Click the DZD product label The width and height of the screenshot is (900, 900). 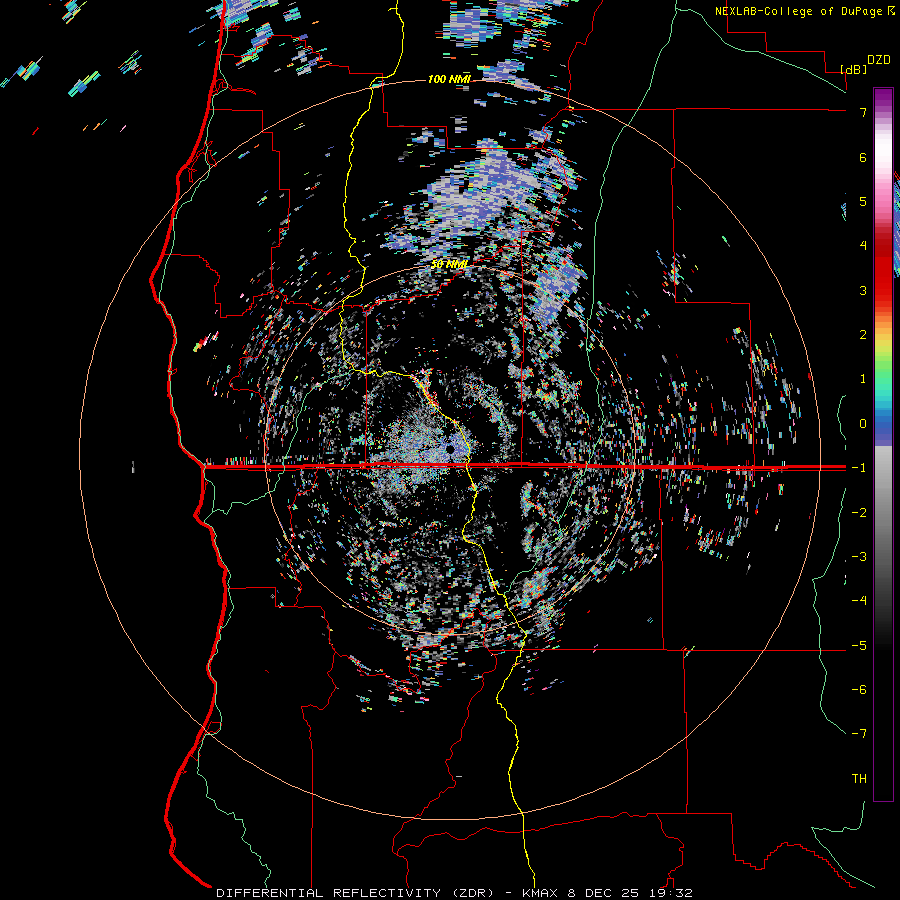[x=879, y=60]
